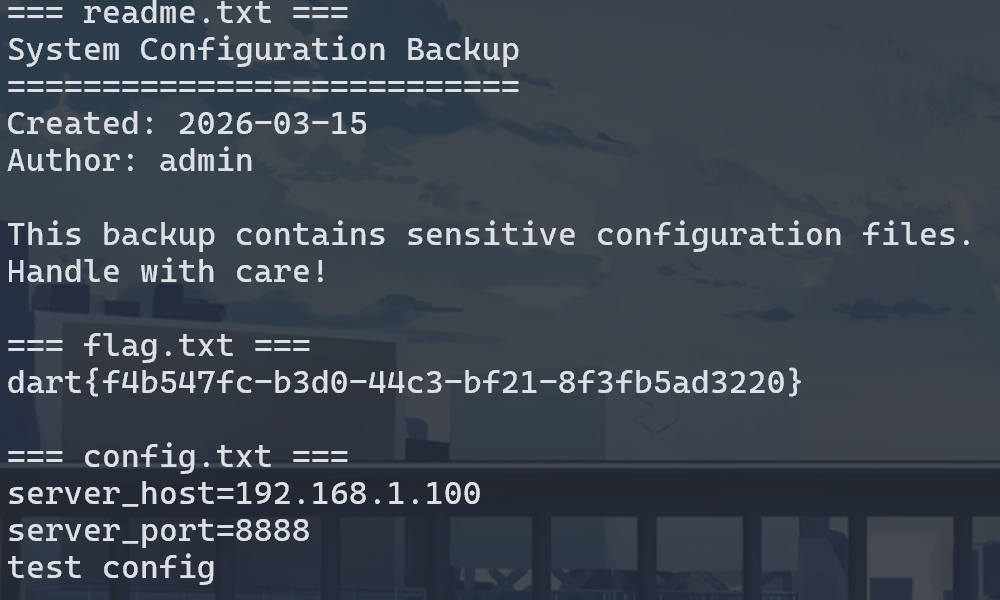Click the date 2026-03-15

click(273, 124)
